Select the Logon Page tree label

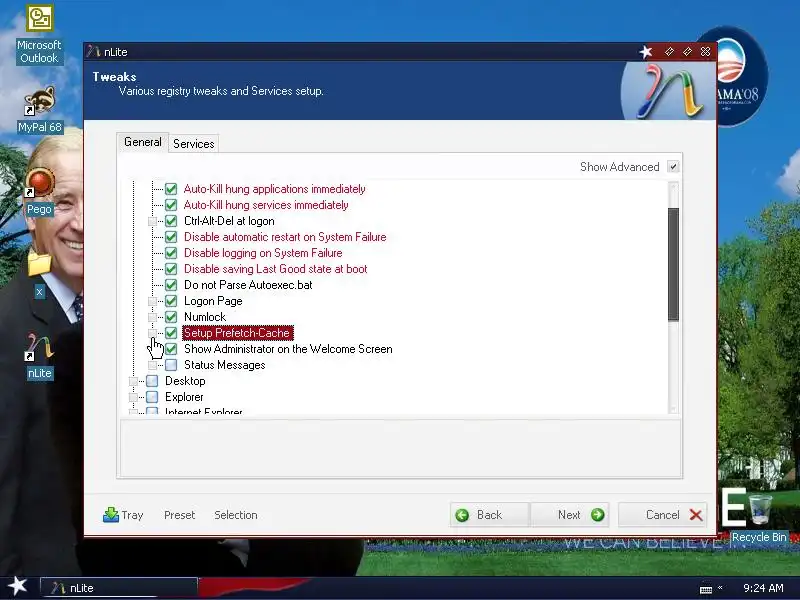coord(213,301)
